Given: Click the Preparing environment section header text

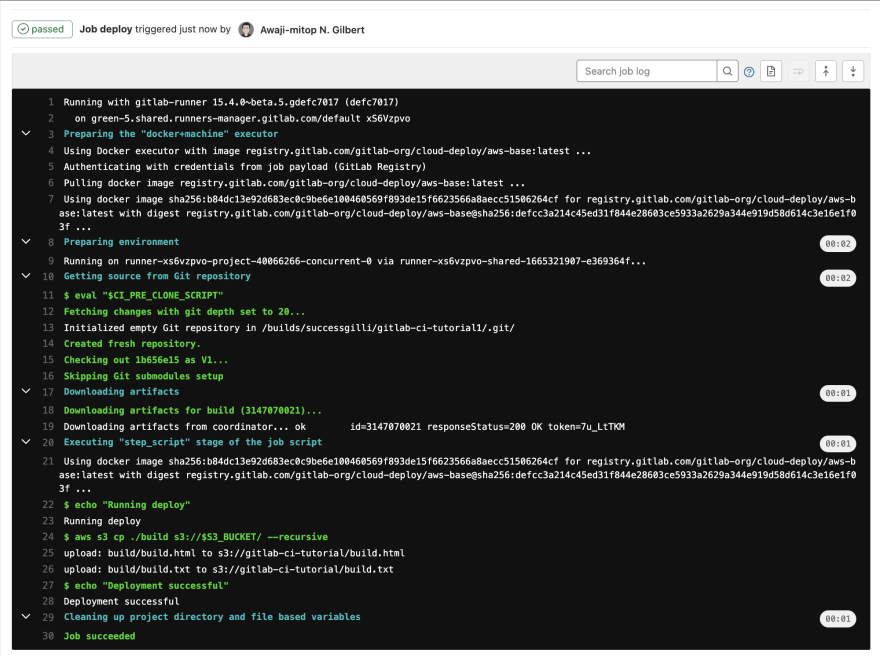Looking at the screenshot, I should pyautogui.click(x=121, y=242).
